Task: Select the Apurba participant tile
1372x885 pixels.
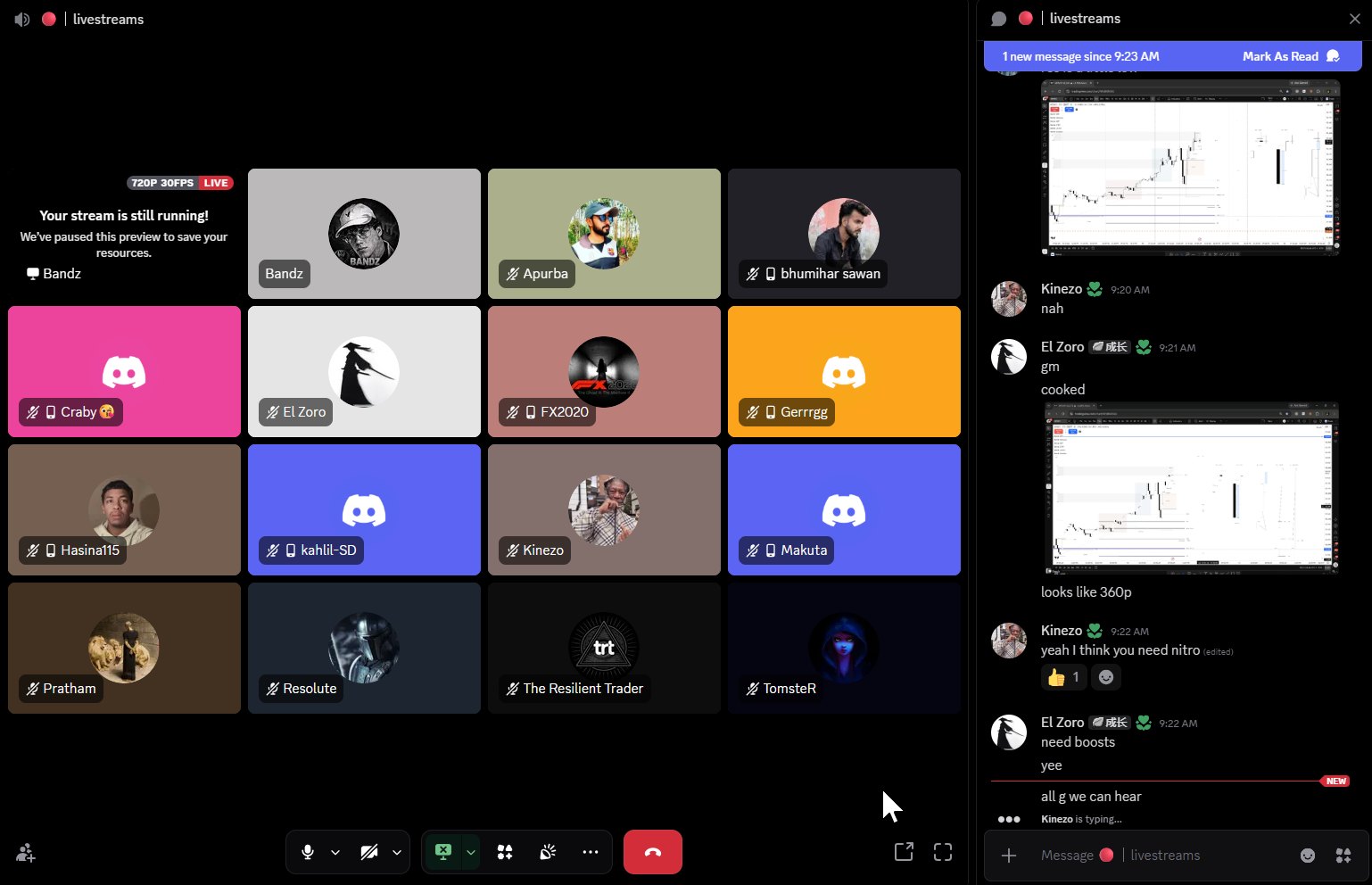Action: pyautogui.click(x=604, y=234)
